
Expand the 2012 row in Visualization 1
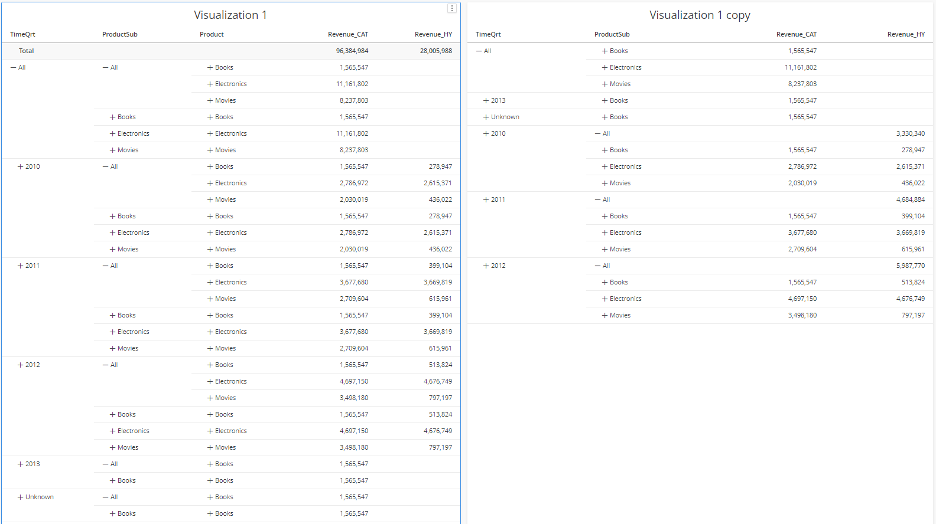tap(21, 365)
